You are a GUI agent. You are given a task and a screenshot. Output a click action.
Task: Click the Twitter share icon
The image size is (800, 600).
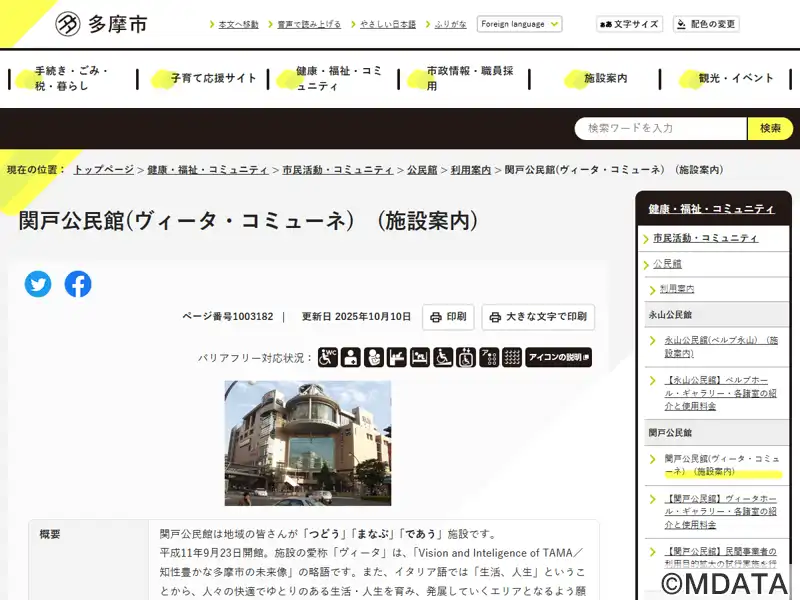pyautogui.click(x=38, y=284)
